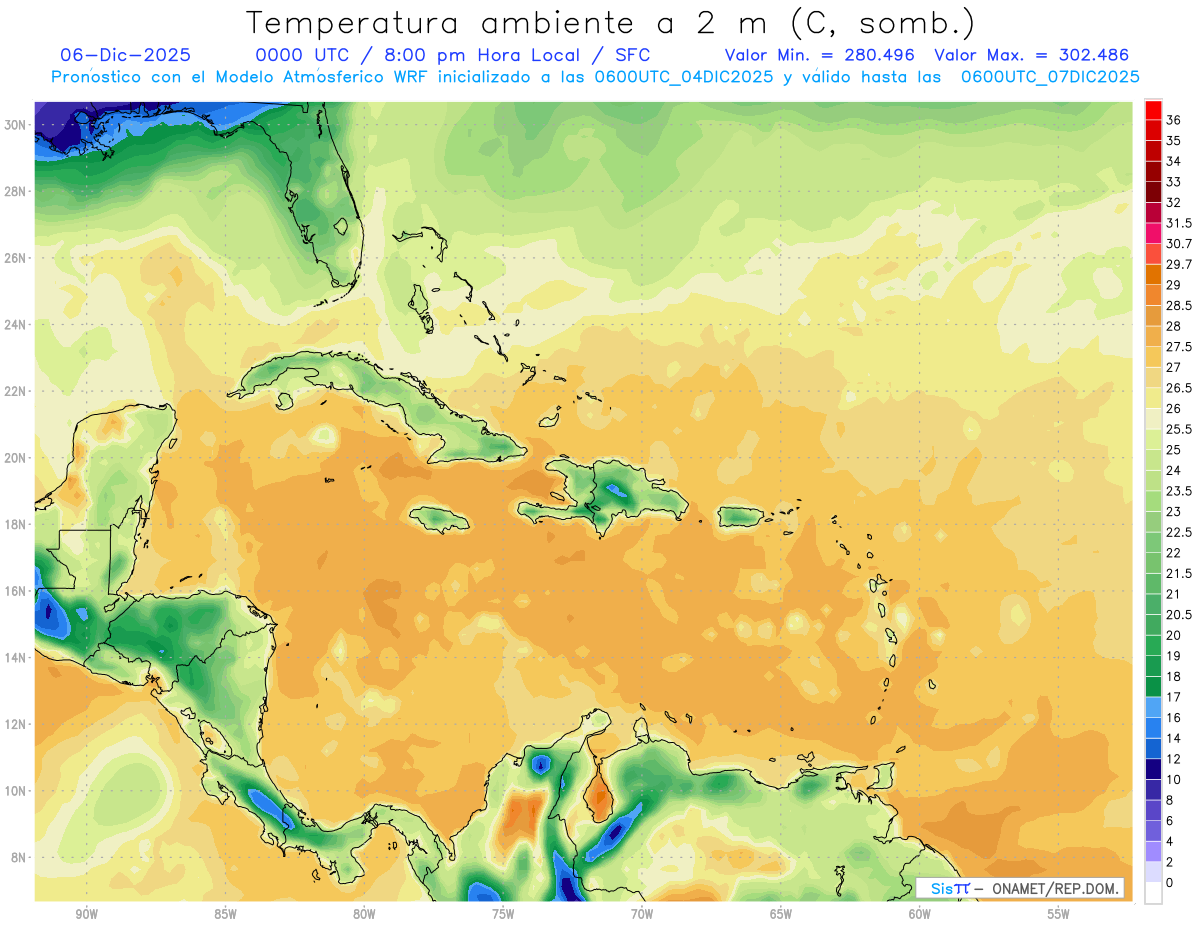This screenshot has width=1200, height=927.
Task: Click the '30N' latitude label
Action: point(17,125)
